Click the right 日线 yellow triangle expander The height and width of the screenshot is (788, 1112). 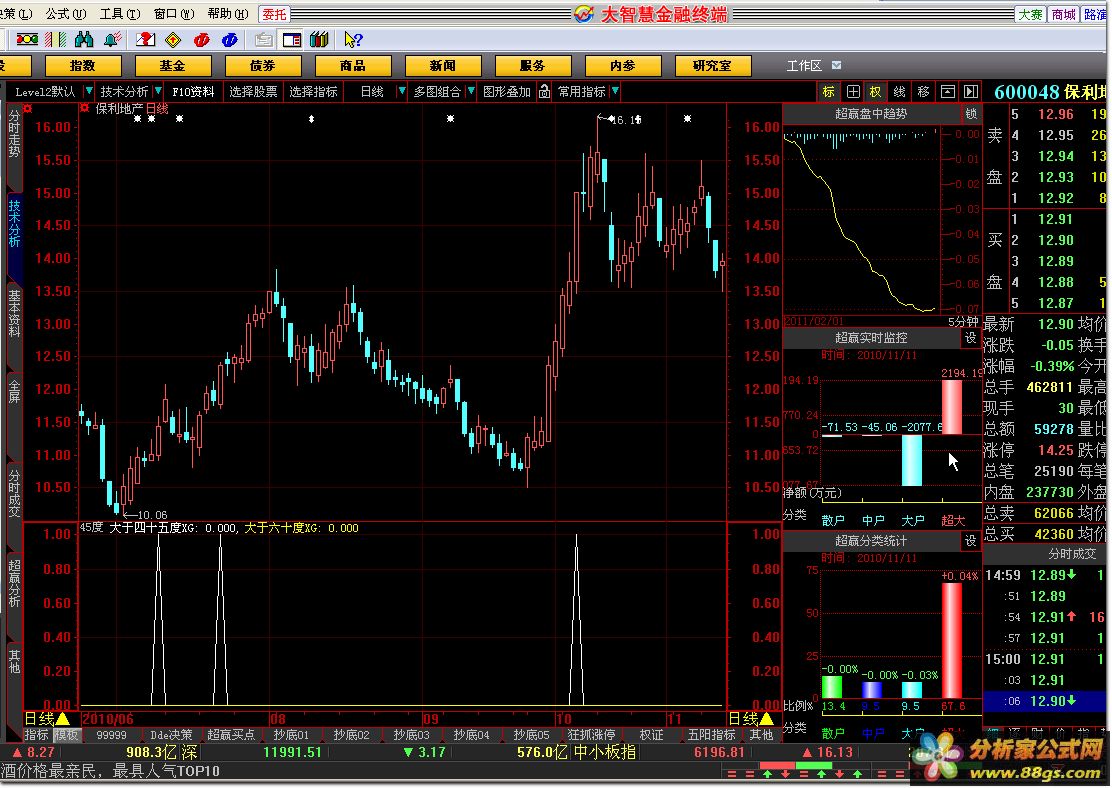[767, 718]
